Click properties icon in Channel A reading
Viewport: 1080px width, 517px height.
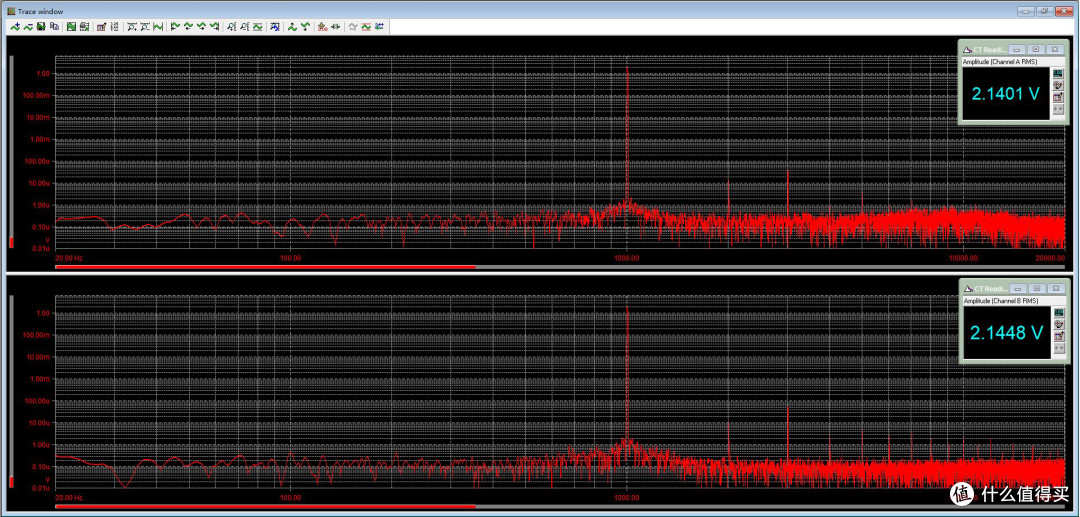[x=1059, y=96]
